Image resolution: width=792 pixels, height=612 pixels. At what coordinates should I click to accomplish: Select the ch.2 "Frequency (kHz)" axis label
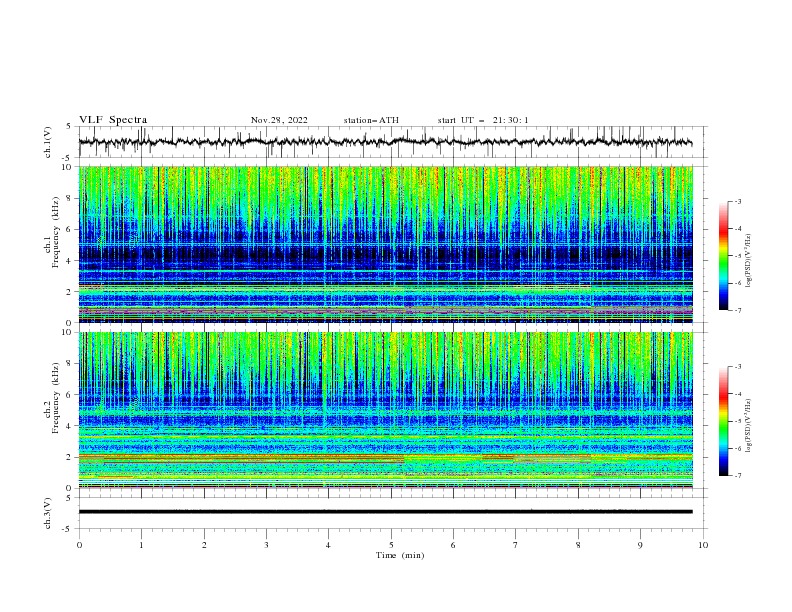tap(56, 397)
